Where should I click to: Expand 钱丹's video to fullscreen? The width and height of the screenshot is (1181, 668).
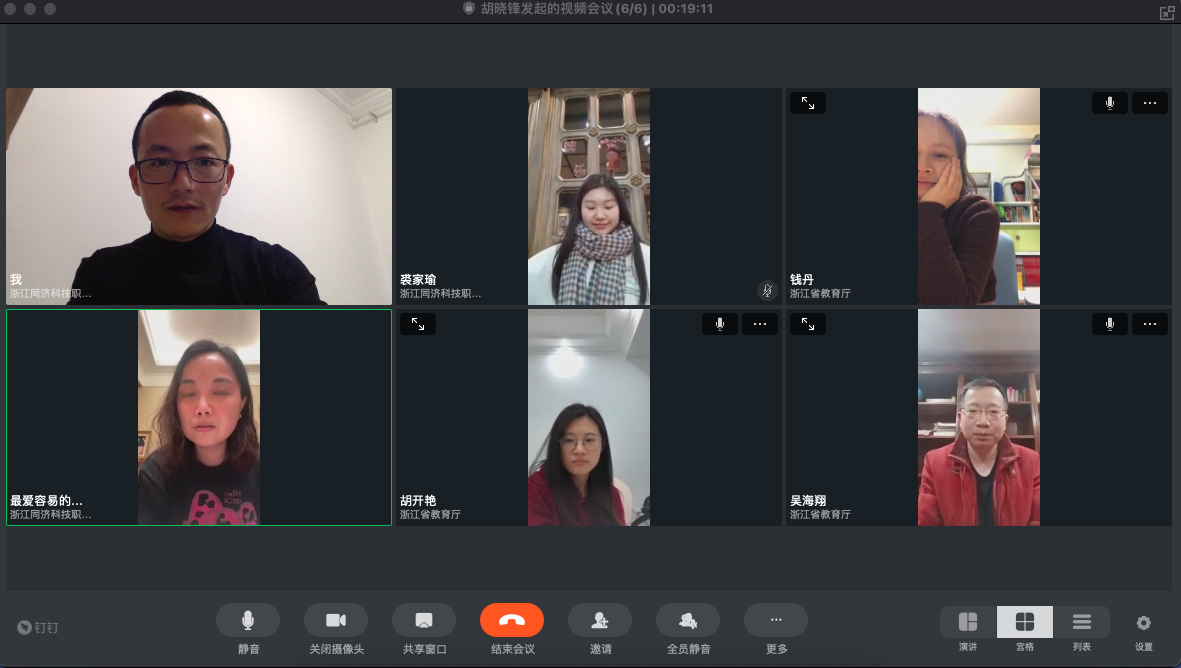(808, 103)
